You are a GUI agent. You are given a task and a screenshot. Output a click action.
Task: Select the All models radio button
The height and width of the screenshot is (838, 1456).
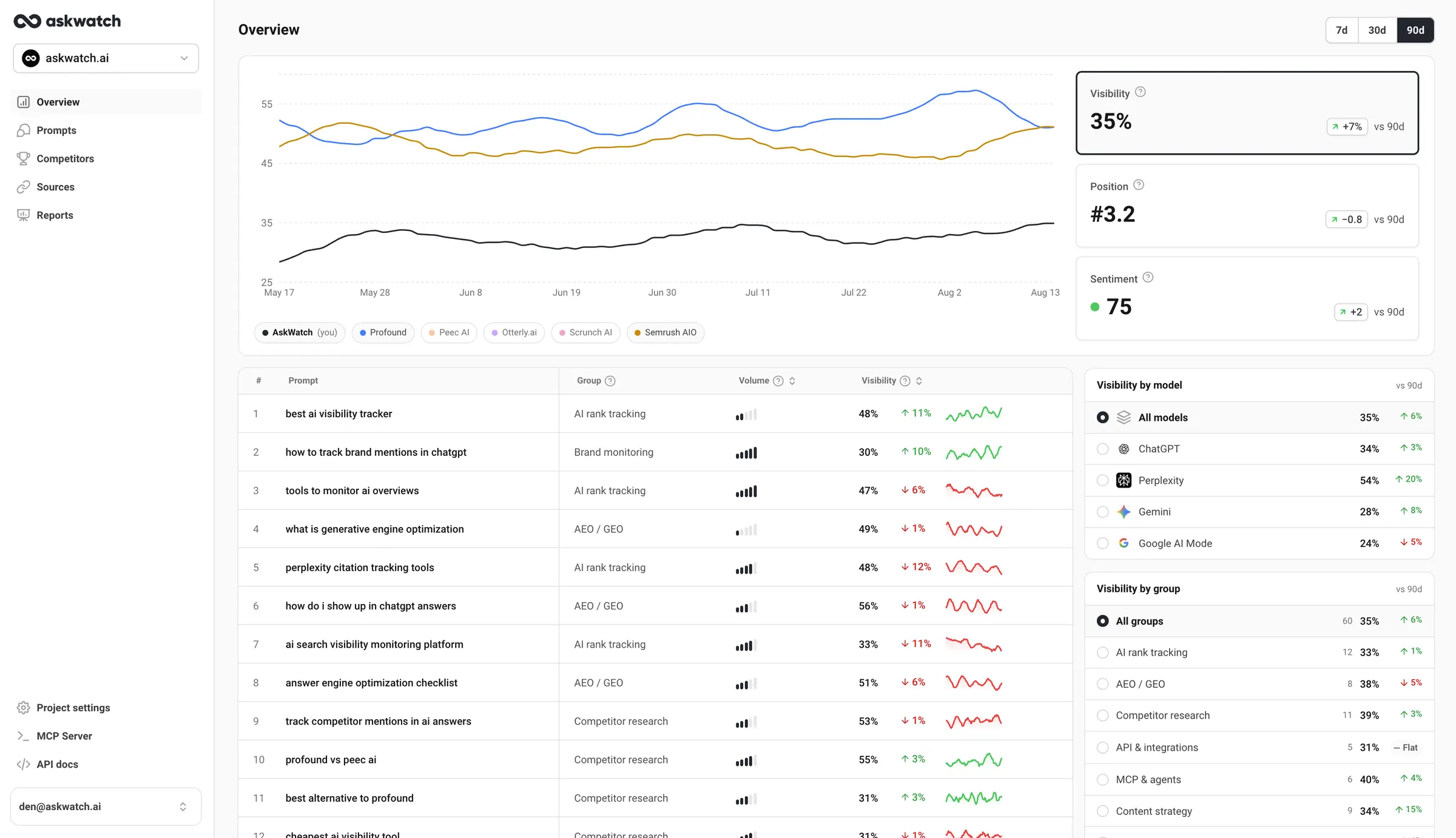point(1103,417)
